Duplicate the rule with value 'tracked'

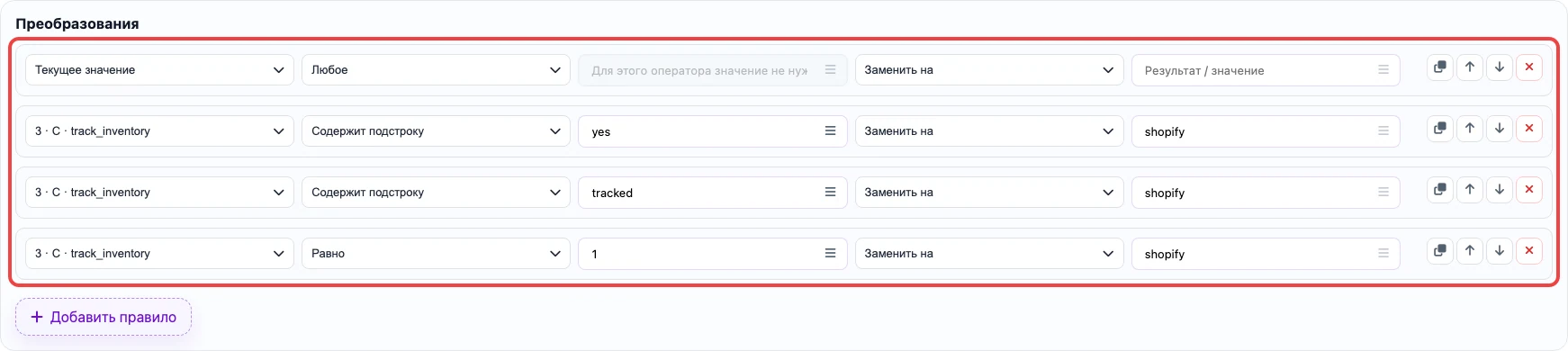coord(1440,190)
